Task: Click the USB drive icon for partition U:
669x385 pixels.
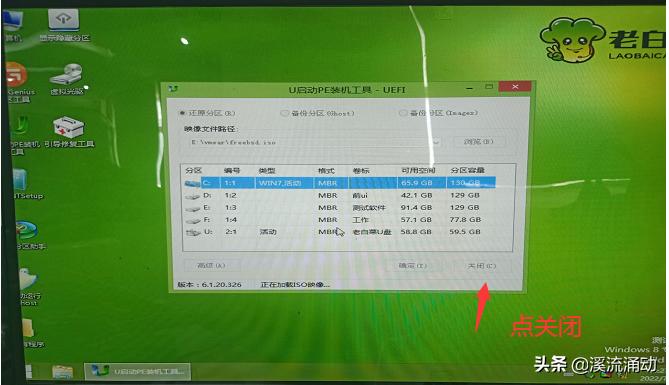Action: [193, 233]
